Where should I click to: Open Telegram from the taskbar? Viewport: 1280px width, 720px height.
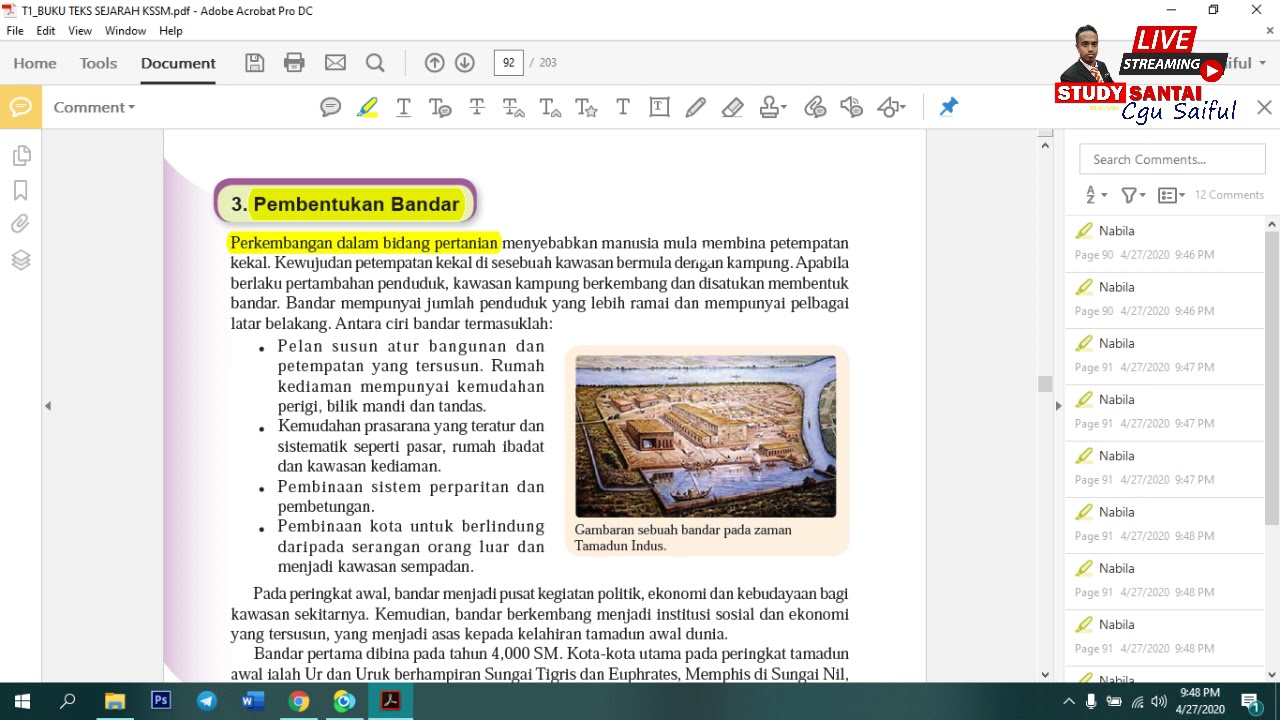(207, 701)
